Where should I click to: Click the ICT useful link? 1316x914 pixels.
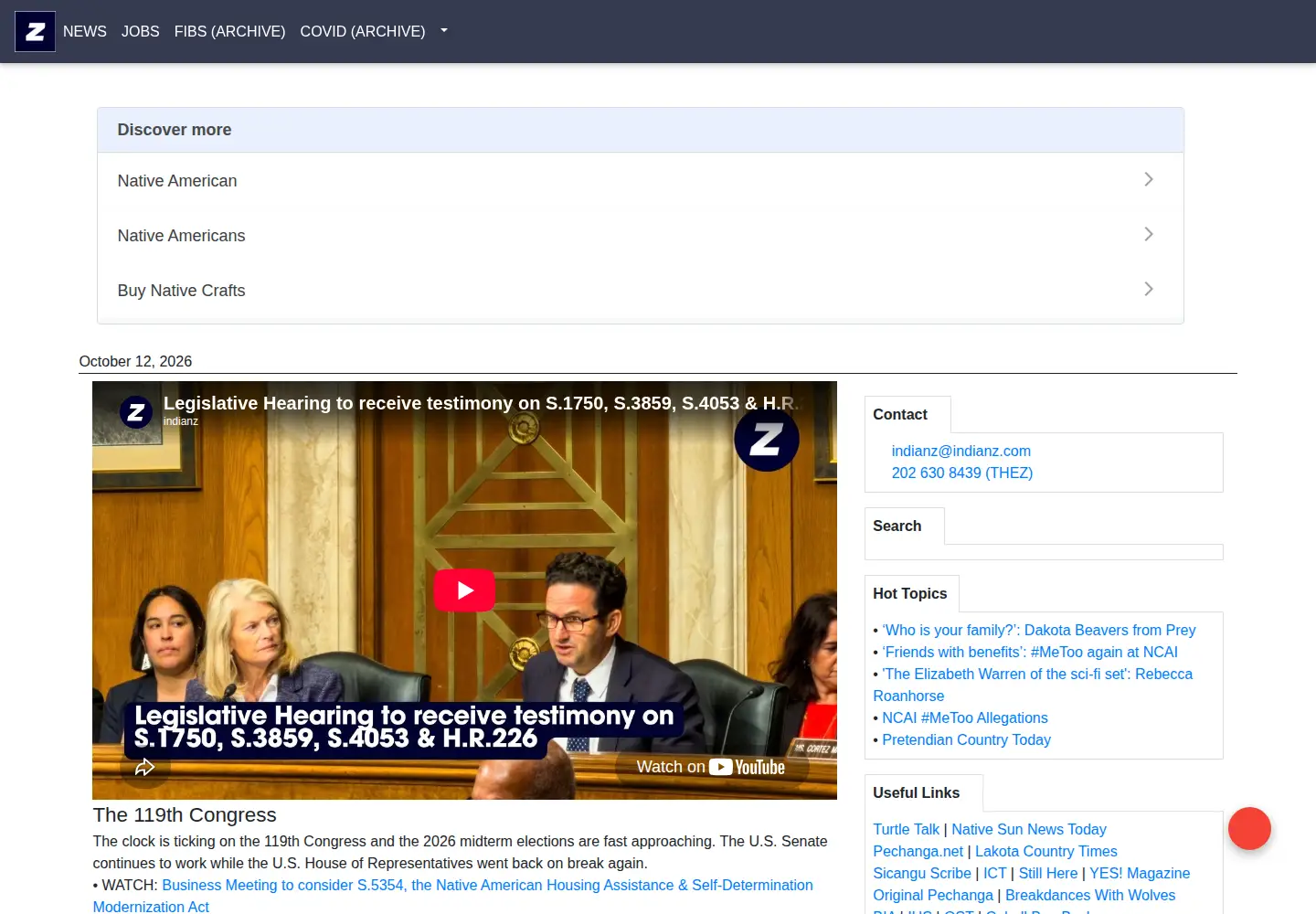[994, 873]
